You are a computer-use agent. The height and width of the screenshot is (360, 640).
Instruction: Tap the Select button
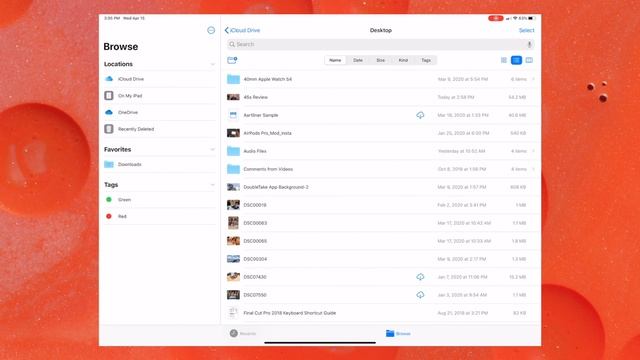coord(527,30)
